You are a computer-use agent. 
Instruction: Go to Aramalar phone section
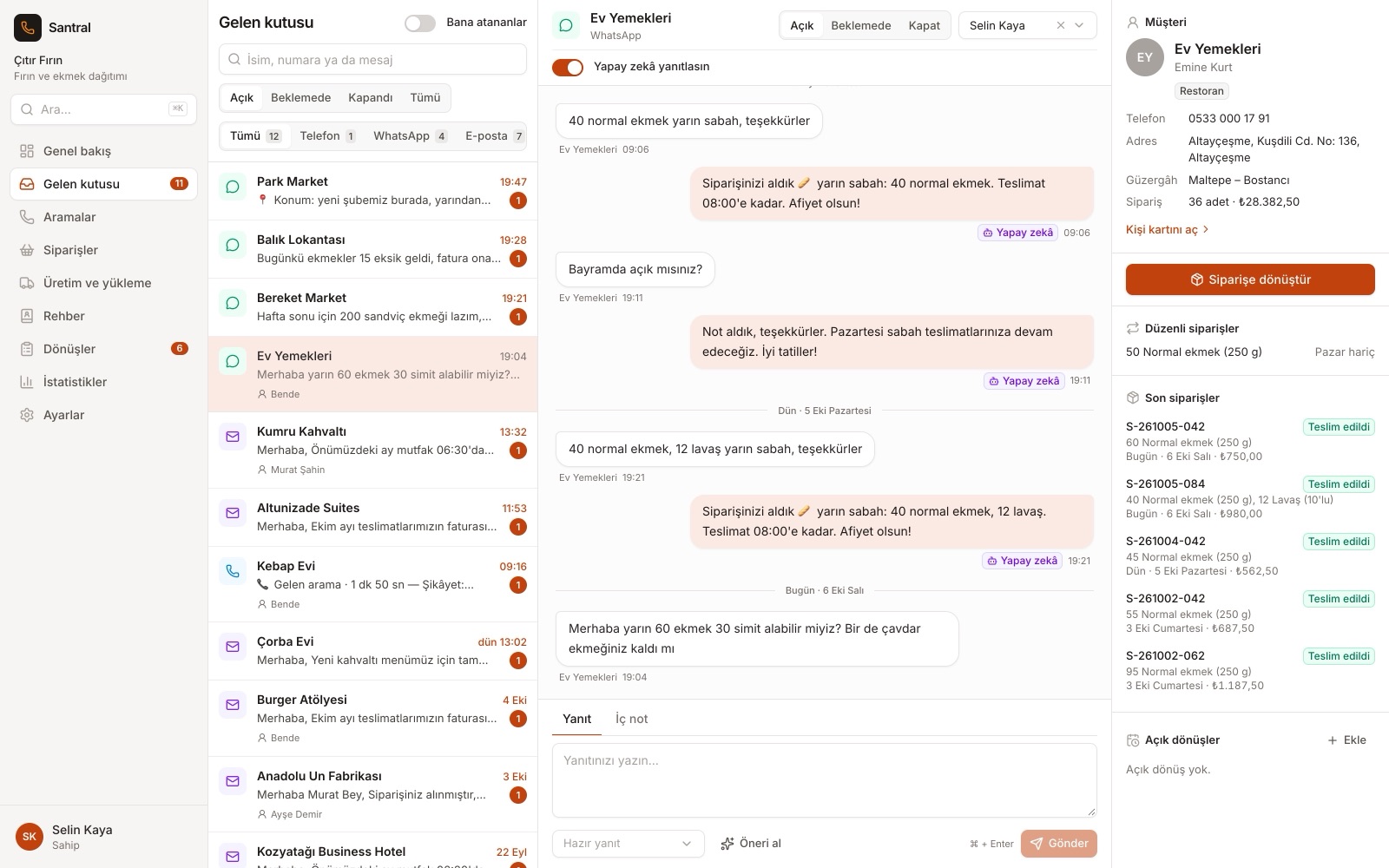pos(103,217)
